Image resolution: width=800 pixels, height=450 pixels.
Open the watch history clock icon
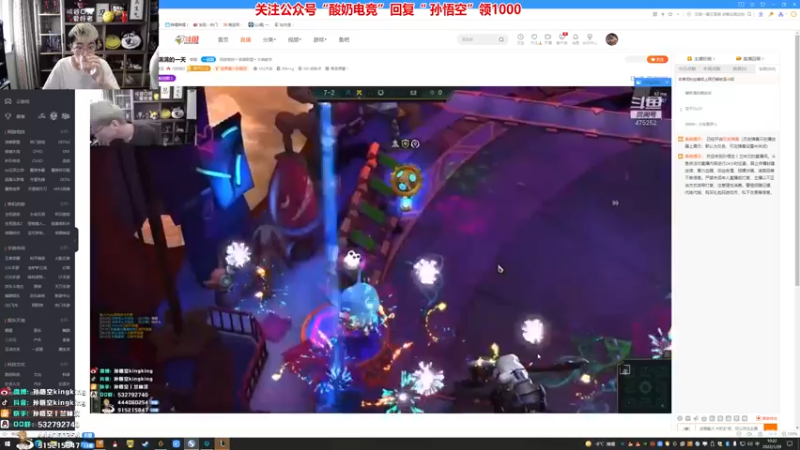tap(520, 39)
